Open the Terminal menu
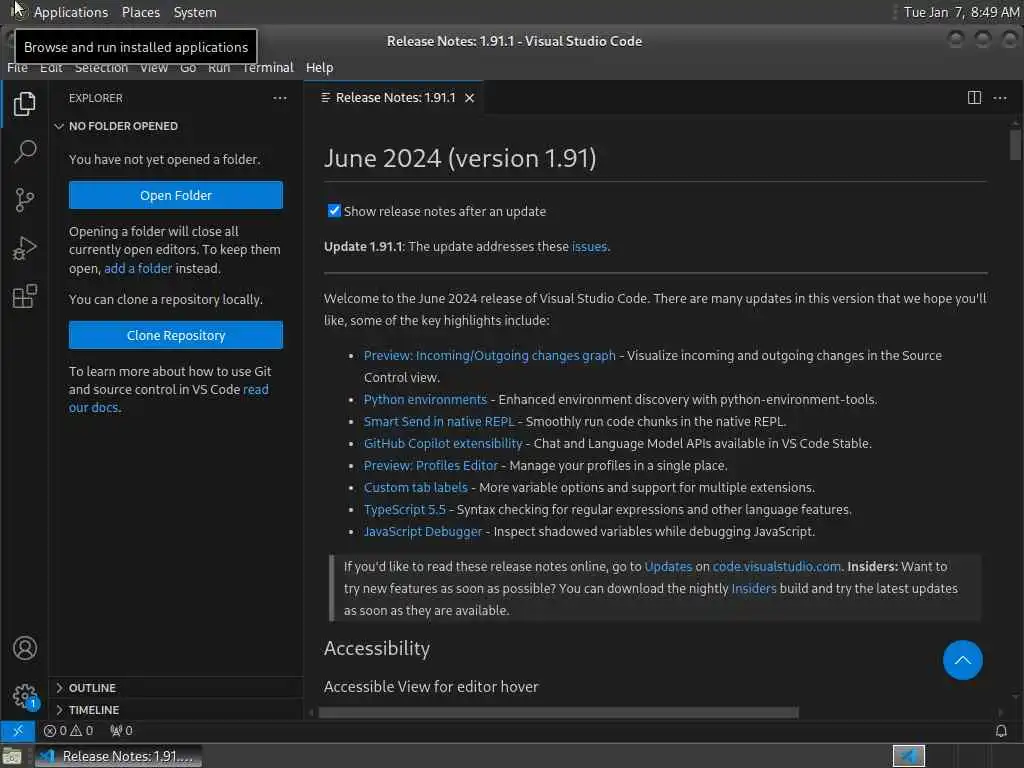1024x768 pixels. (x=268, y=67)
